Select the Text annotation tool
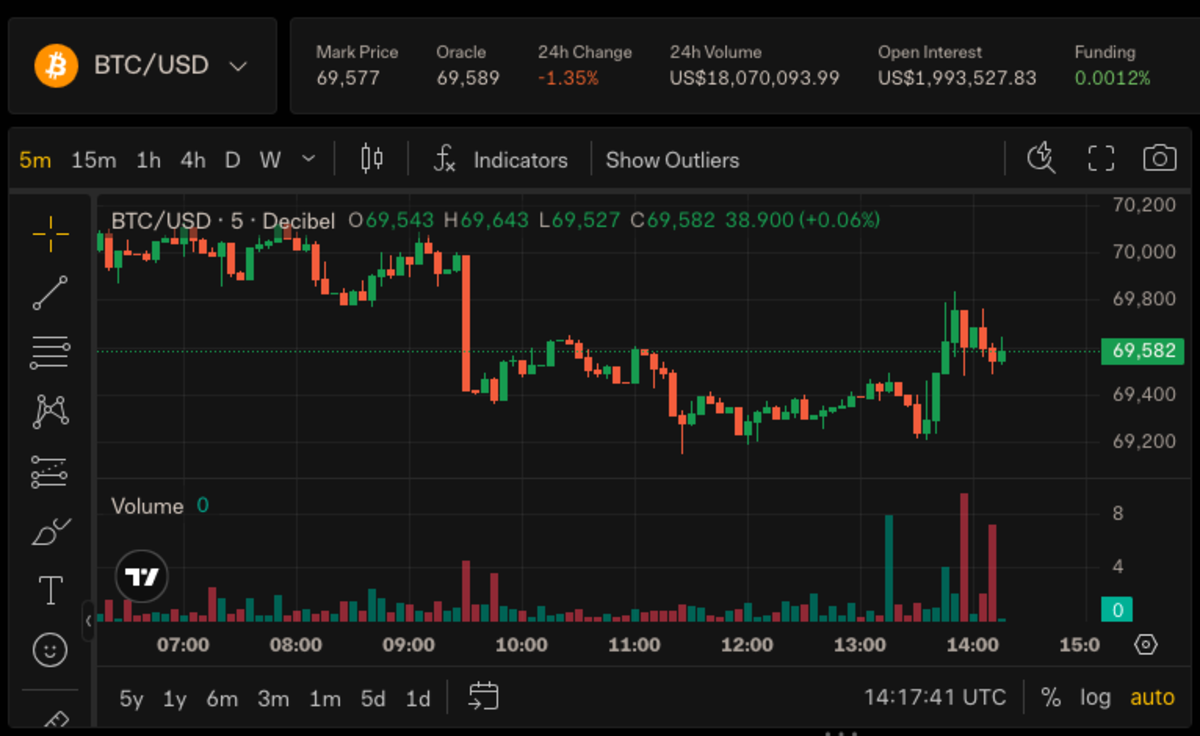This screenshot has width=1200, height=736. [50, 590]
